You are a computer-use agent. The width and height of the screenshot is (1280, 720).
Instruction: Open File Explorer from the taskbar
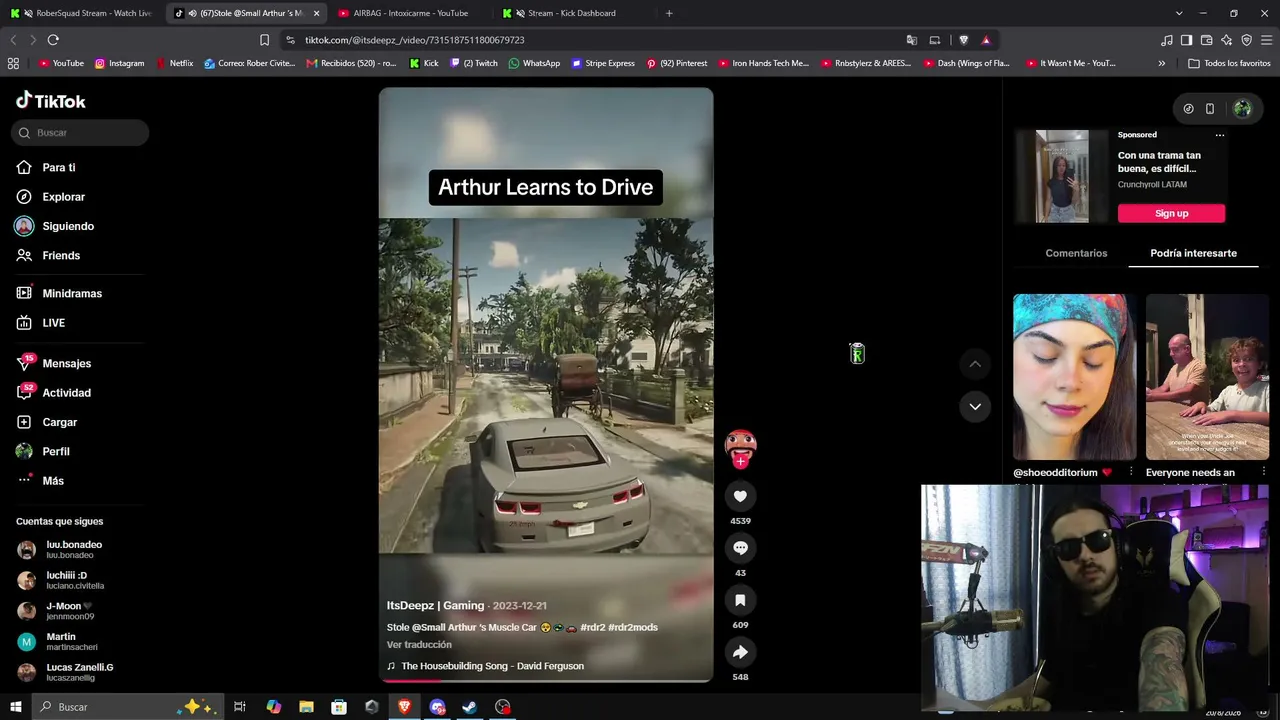click(x=306, y=707)
